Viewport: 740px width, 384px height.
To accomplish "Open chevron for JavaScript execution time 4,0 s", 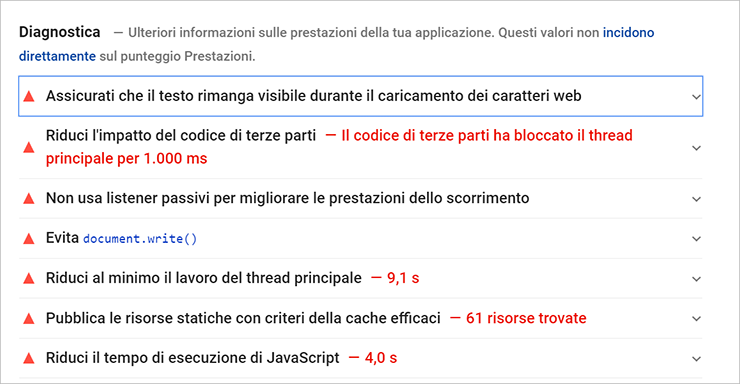I will tap(696, 359).
